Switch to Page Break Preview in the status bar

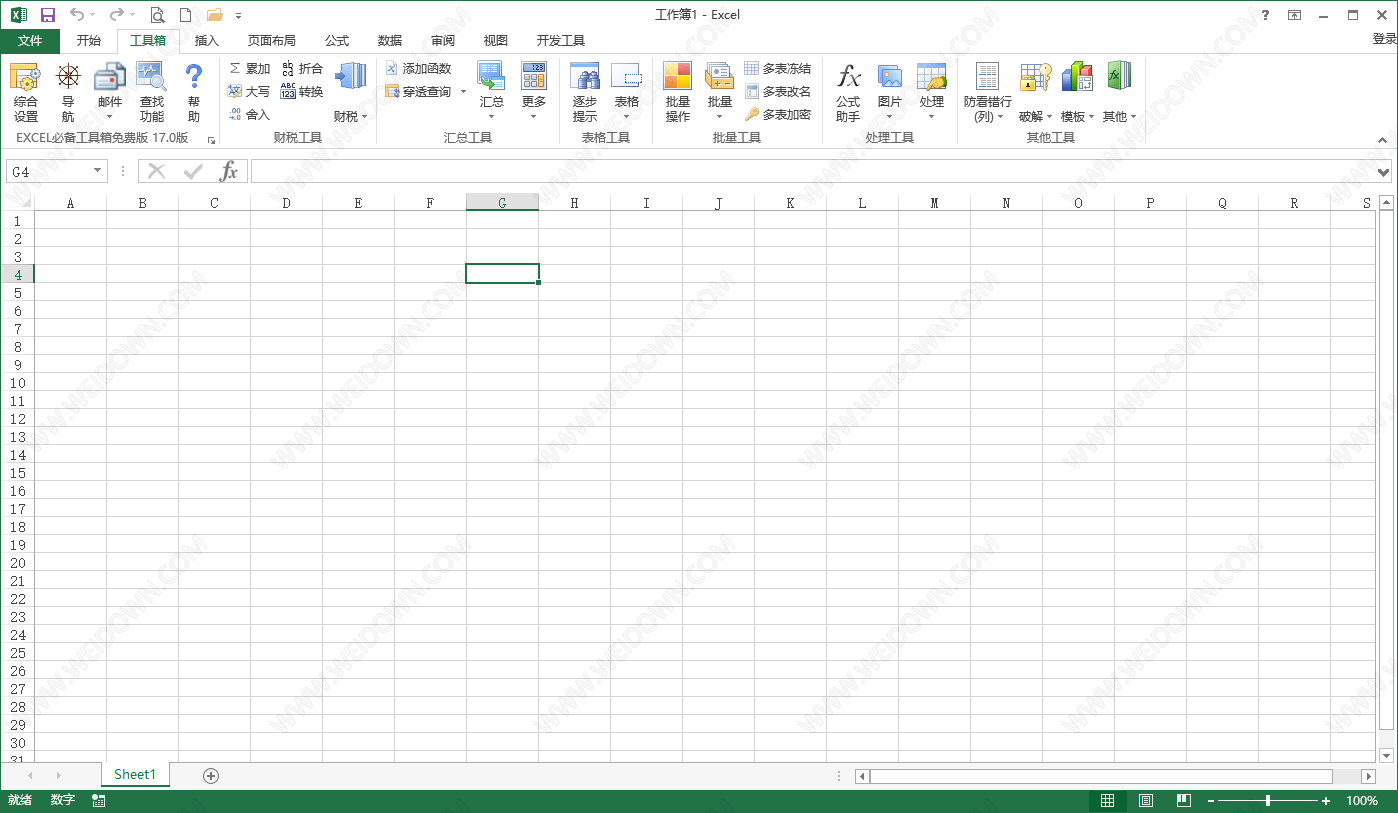point(1184,800)
